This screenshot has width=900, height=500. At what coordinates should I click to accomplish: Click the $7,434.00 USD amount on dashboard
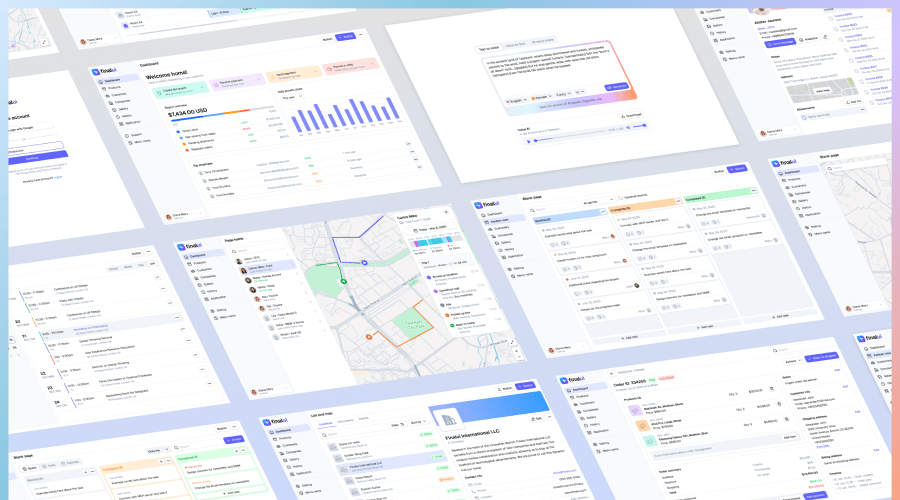coord(188,114)
